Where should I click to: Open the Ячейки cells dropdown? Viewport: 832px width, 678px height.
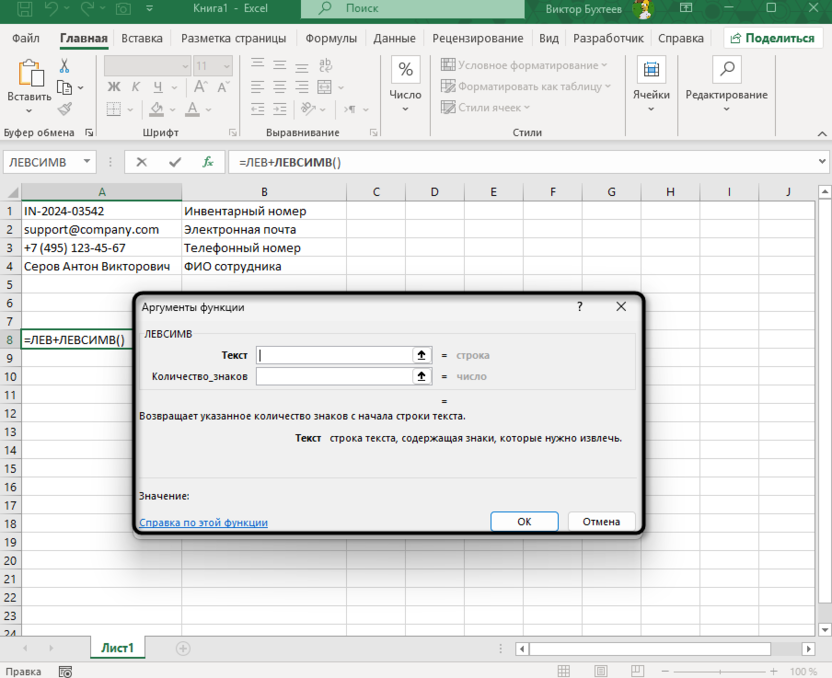click(651, 95)
